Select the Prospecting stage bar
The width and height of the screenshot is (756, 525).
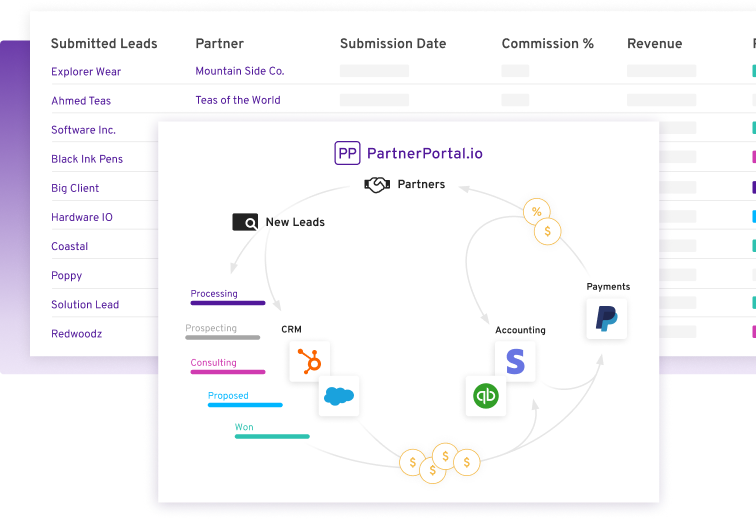click(223, 337)
